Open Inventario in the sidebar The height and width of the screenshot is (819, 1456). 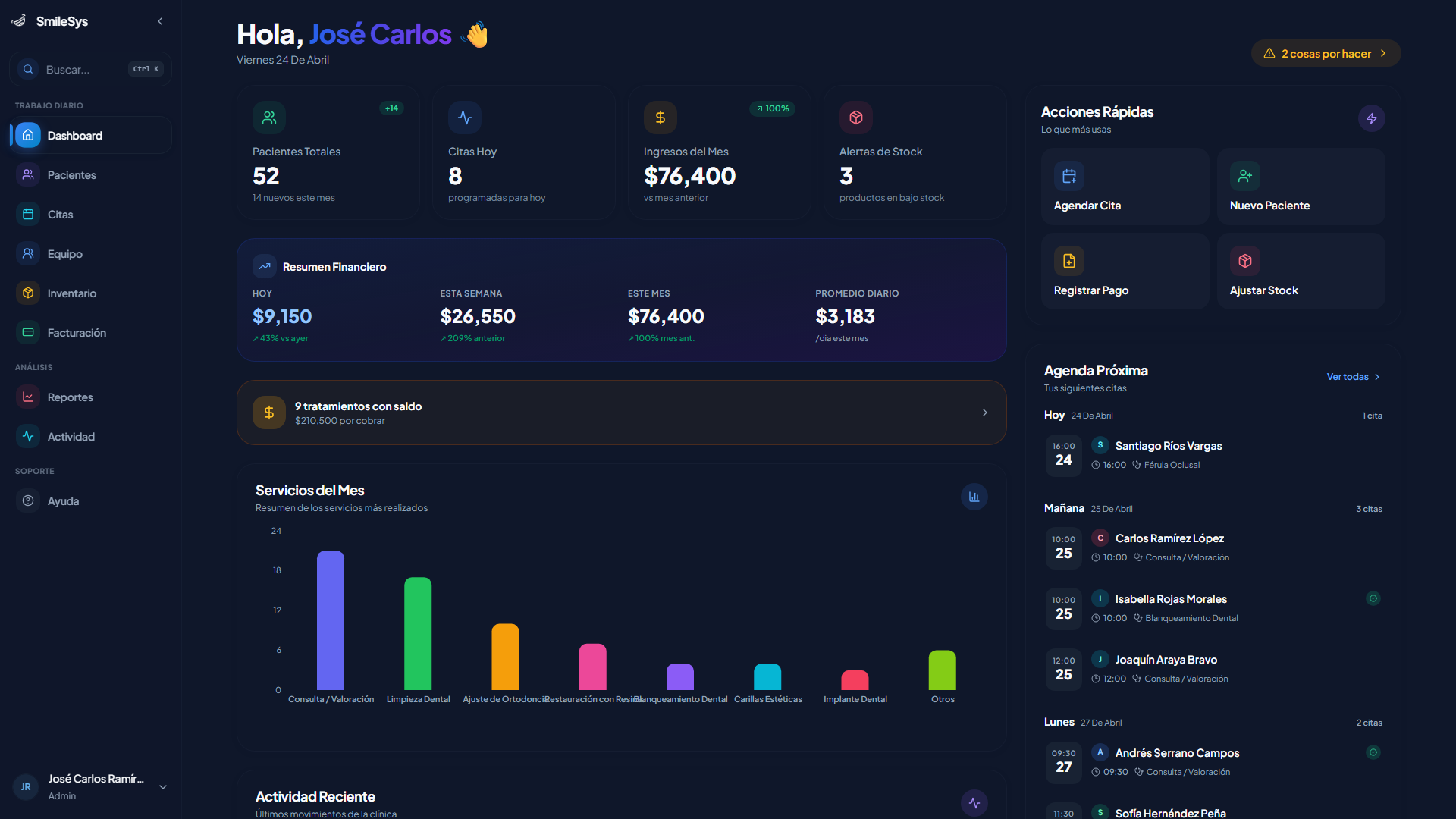point(71,293)
